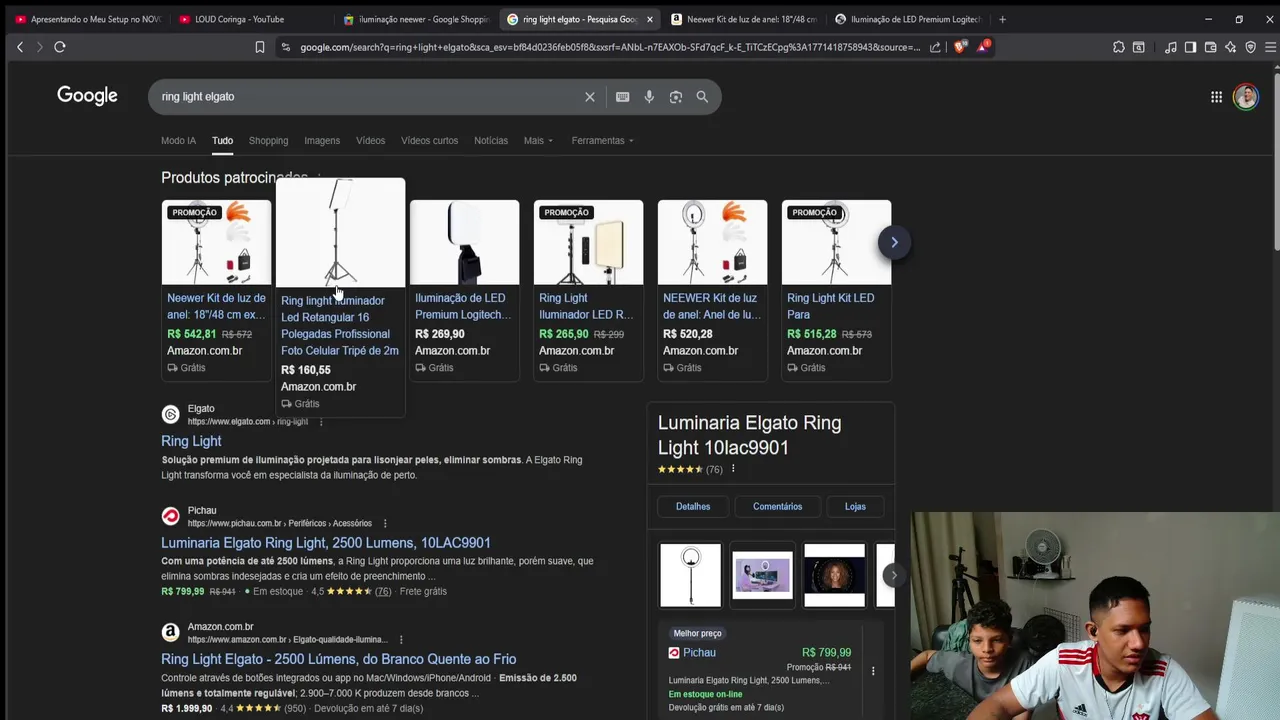
Task: Open Ring Light Iluminador LED R$ 265,90
Action: [x=588, y=290]
